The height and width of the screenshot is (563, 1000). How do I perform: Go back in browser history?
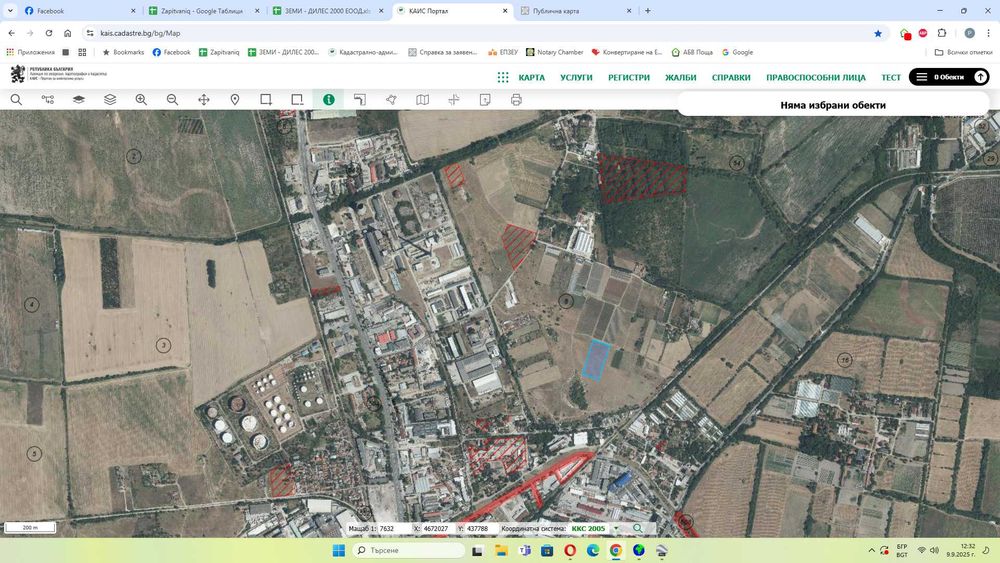click(11, 33)
